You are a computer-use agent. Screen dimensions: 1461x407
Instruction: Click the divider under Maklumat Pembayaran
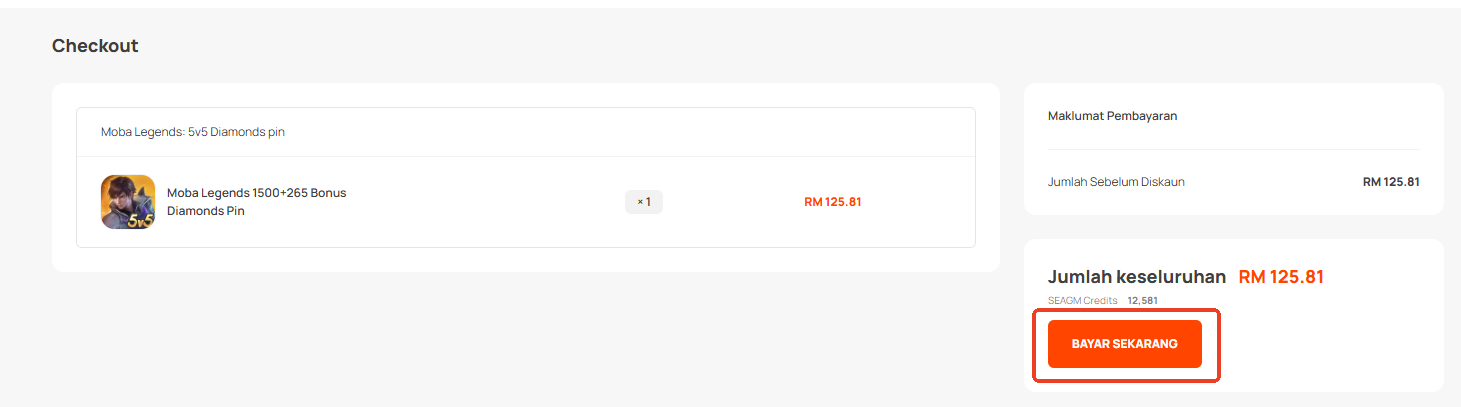[1233, 150]
